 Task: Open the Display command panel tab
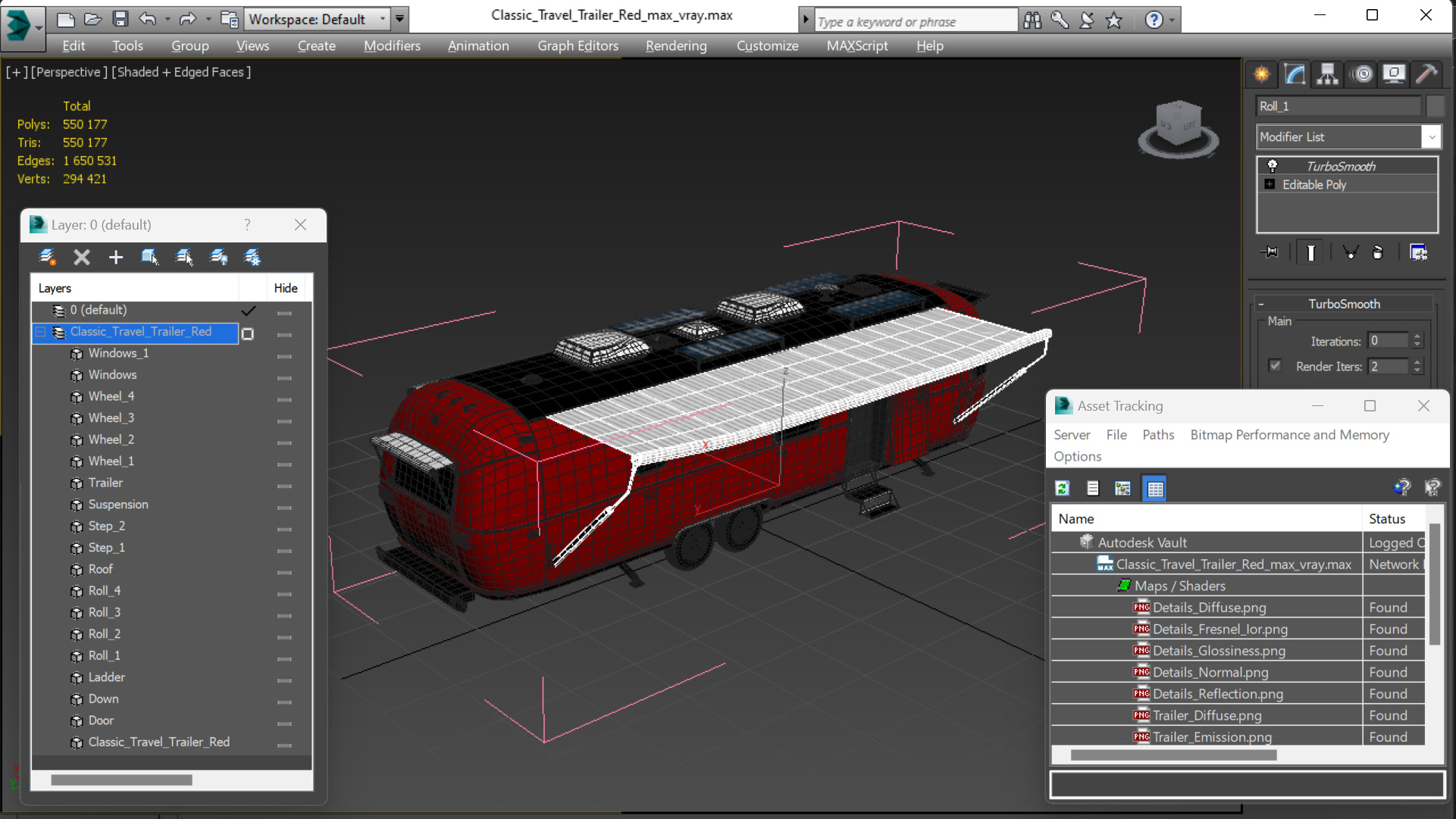pyautogui.click(x=1394, y=73)
